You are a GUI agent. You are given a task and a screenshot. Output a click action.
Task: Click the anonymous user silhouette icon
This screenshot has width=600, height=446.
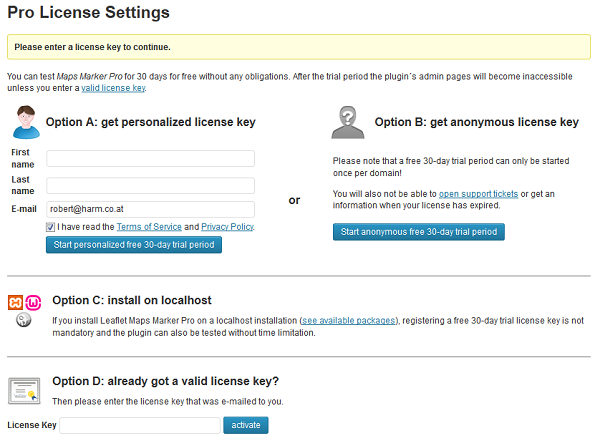[347, 122]
